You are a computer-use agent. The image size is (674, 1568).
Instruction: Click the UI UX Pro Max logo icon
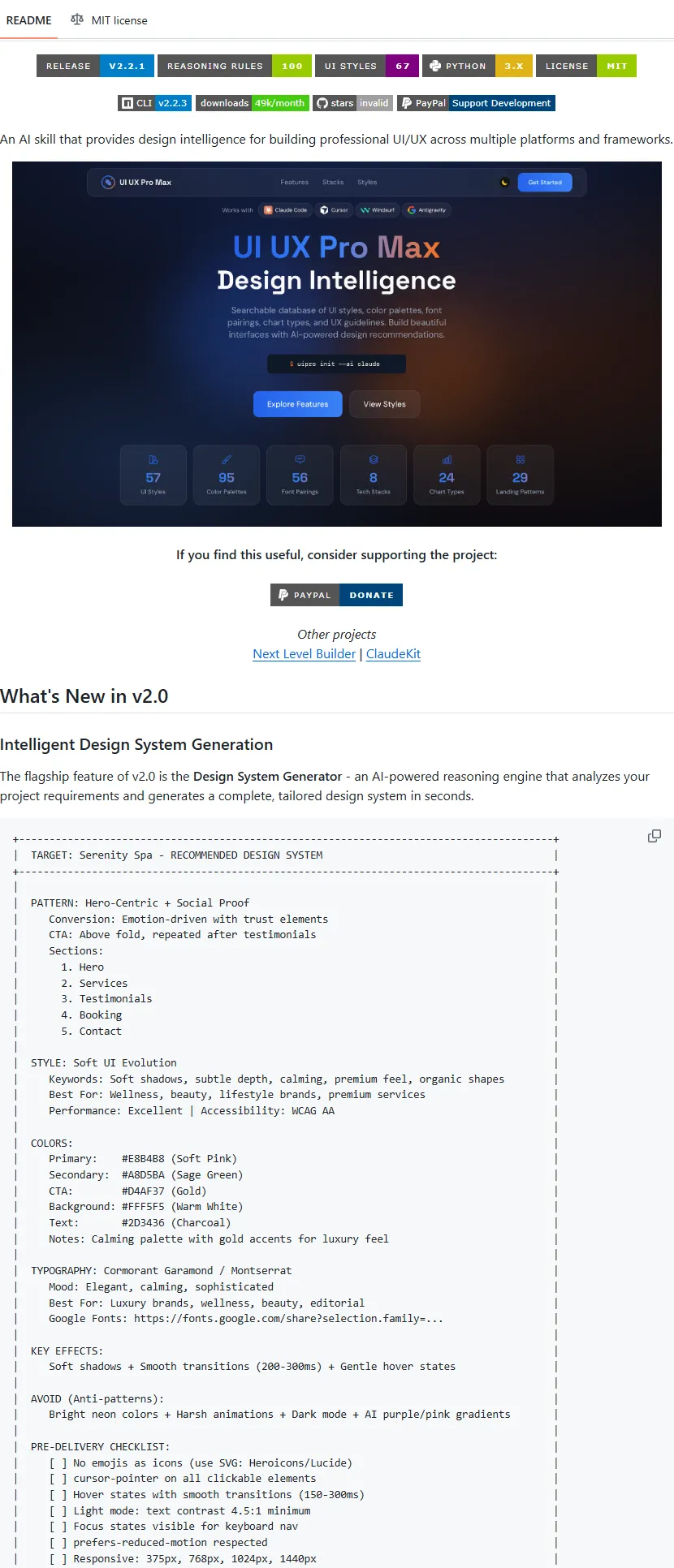[x=107, y=182]
